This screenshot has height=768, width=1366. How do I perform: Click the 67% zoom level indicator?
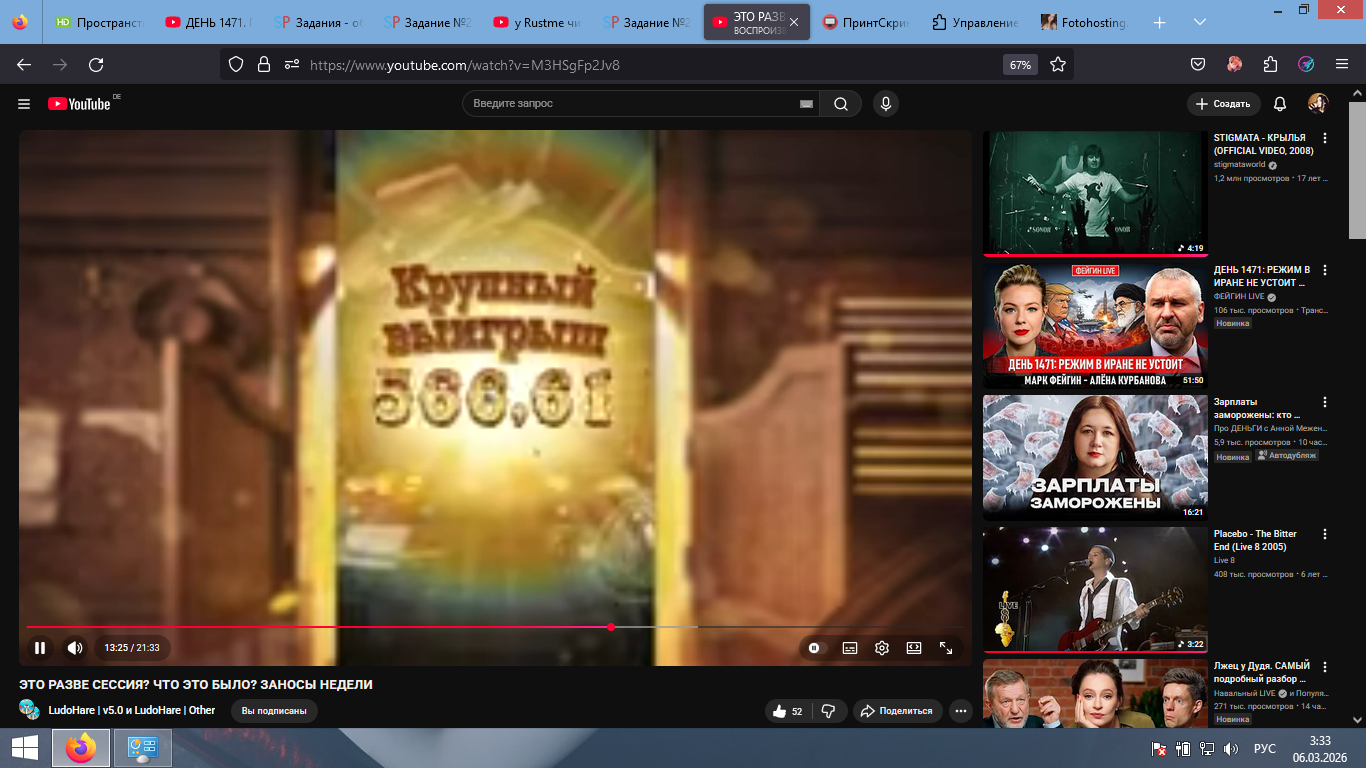[1020, 64]
